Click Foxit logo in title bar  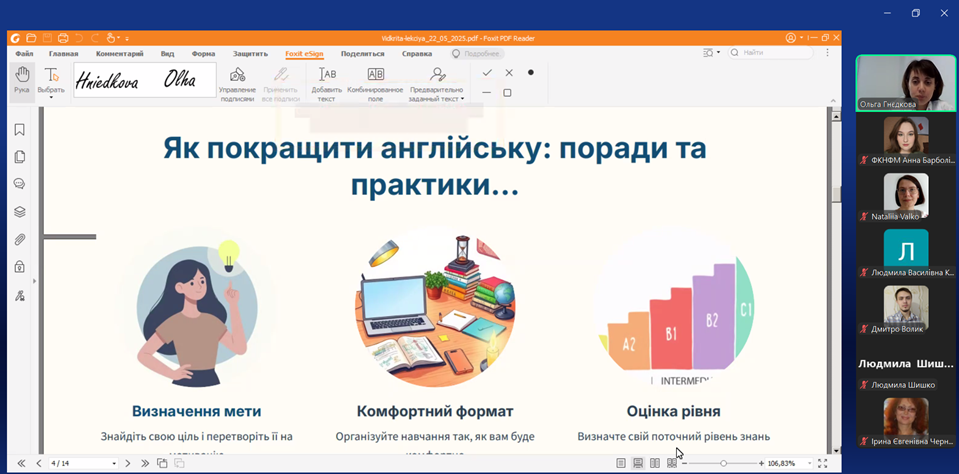[x=15, y=38]
